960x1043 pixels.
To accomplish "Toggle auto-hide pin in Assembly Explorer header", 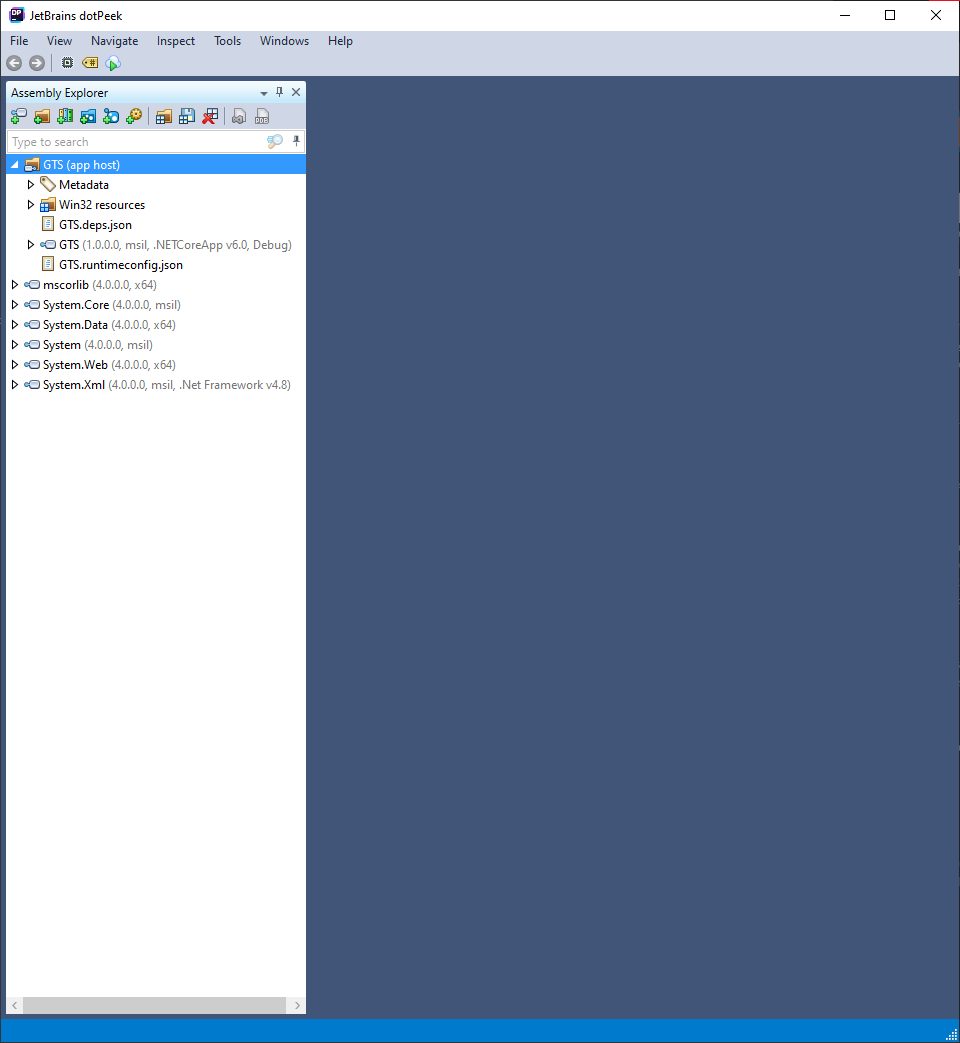I will [x=279, y=92].
